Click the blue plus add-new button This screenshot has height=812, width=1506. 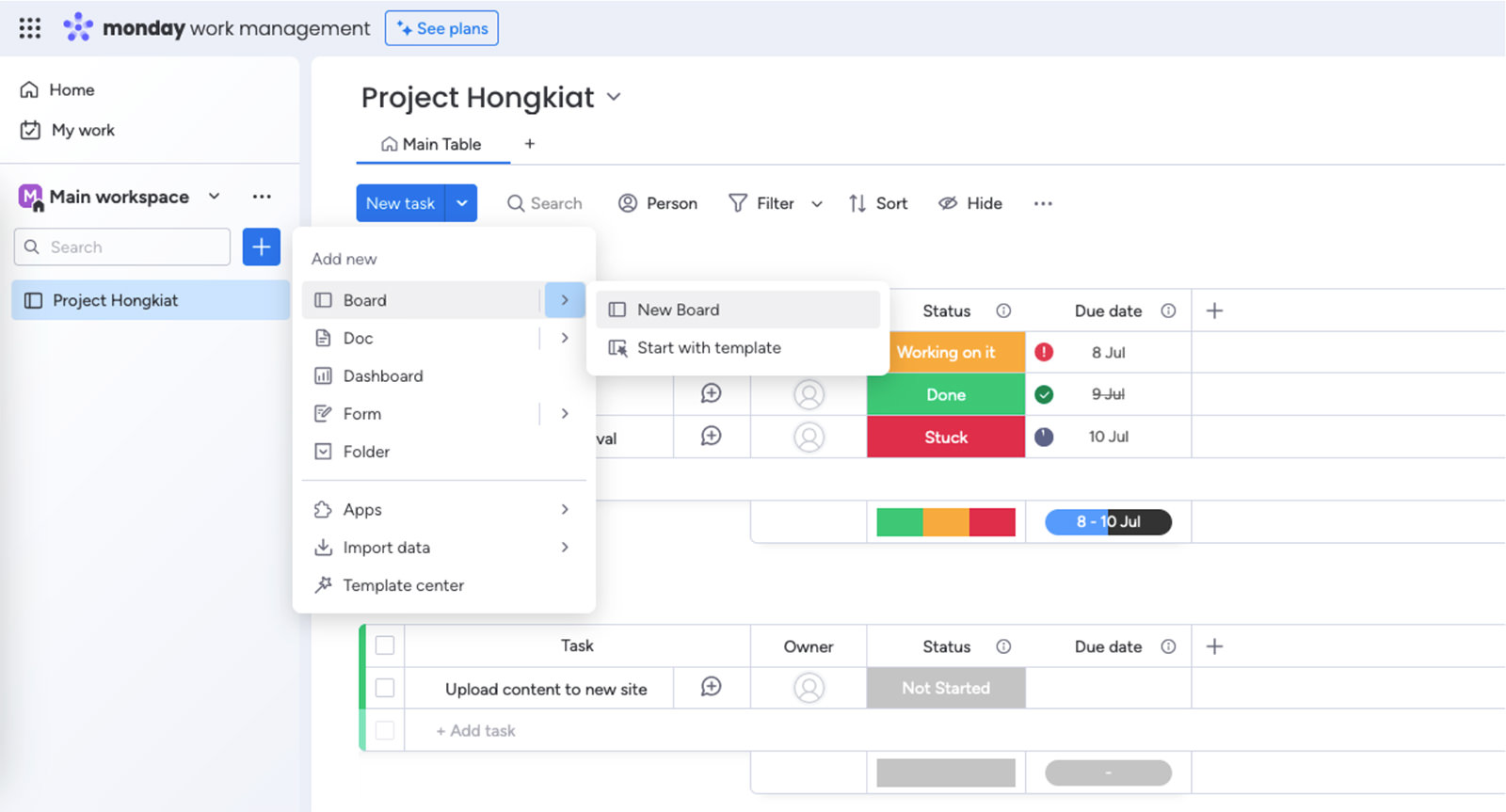(262, 247)
